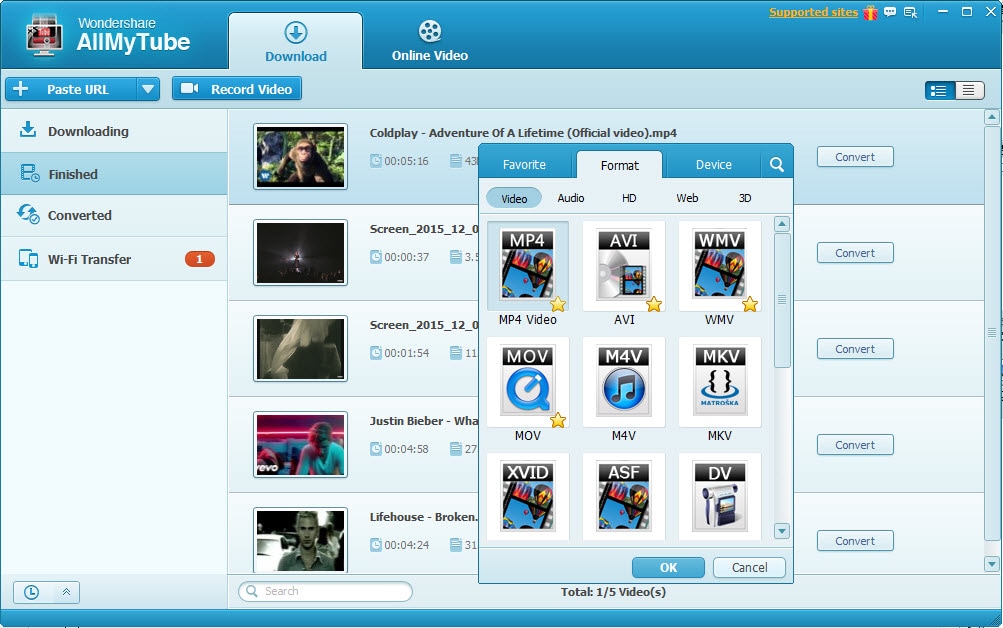Click the main list scroll-down arrow
The width and height of the screenshot is (1003, 628).
coord(991,564)
